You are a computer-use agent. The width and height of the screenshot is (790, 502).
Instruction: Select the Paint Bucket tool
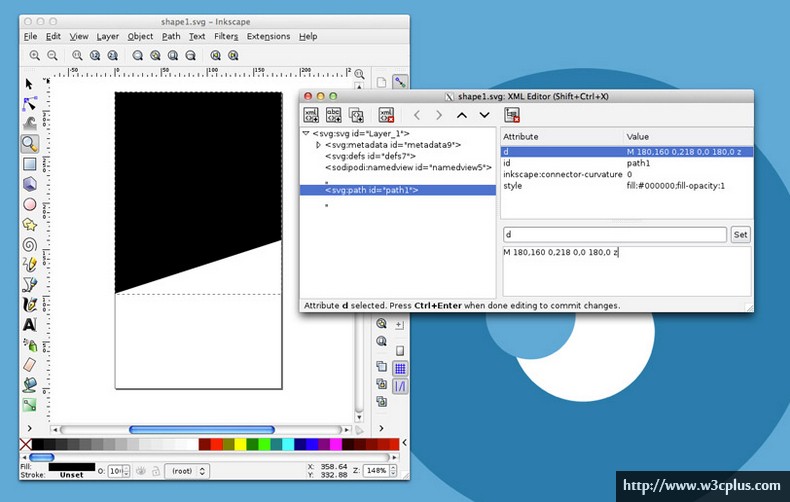click(x=30, y=385)
